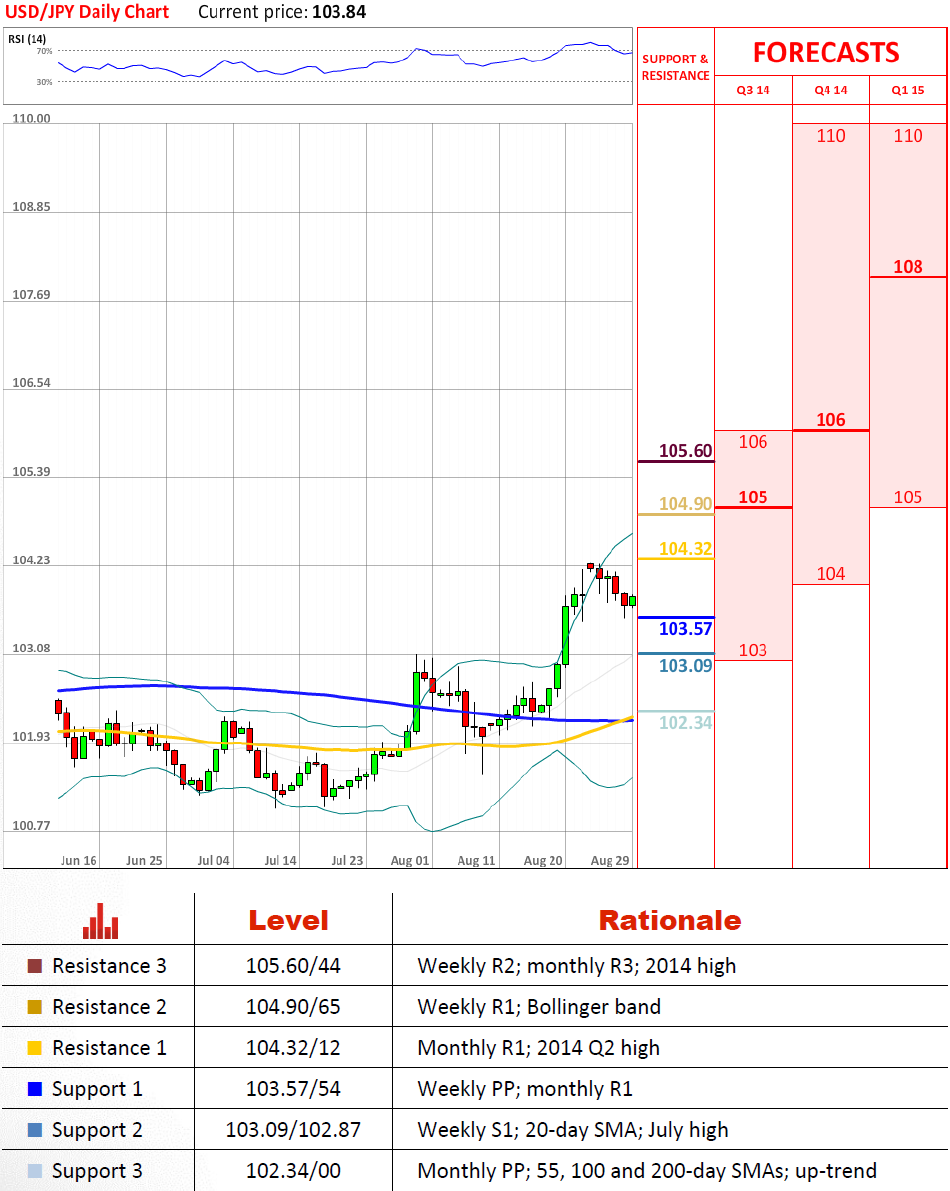
Task: Click the Q3 14 low forecast 103
Action: click(753, 650)
